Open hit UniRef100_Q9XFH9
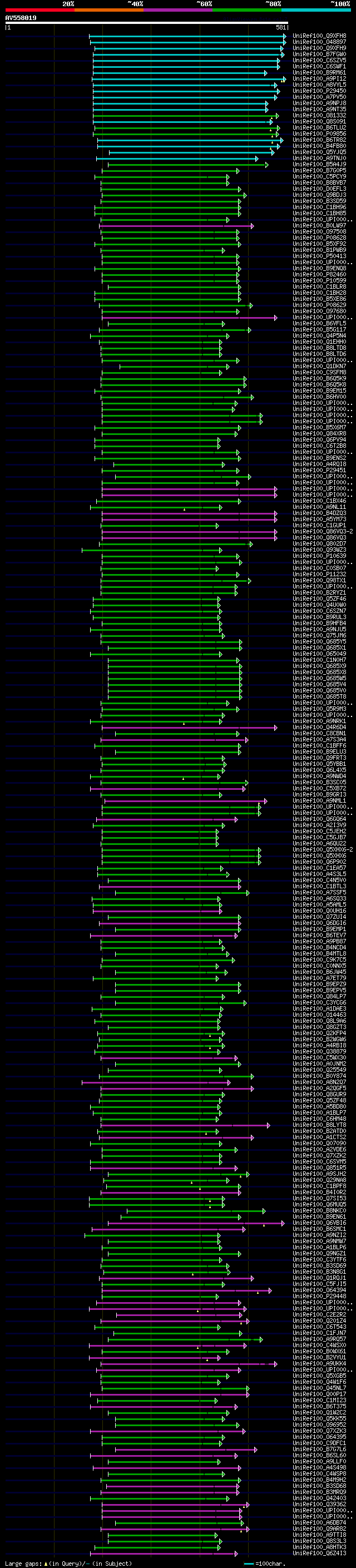This screenshot has width=356, height=1568. (x=319, y=48)
